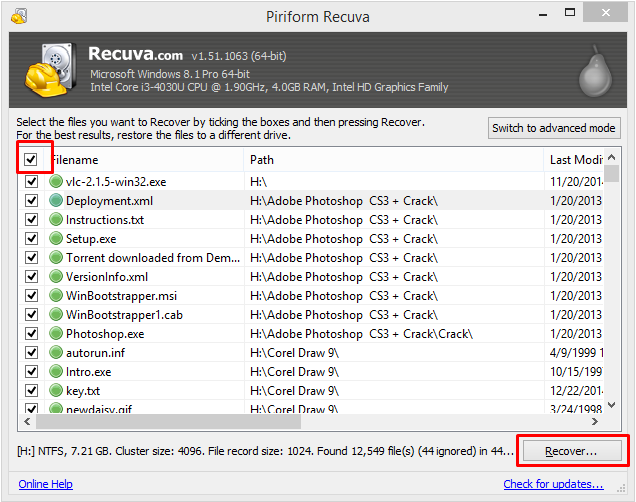Viewport: 636px width, 502px height.
Task: Click green status dot for Intro.exe
Action: 56,371
